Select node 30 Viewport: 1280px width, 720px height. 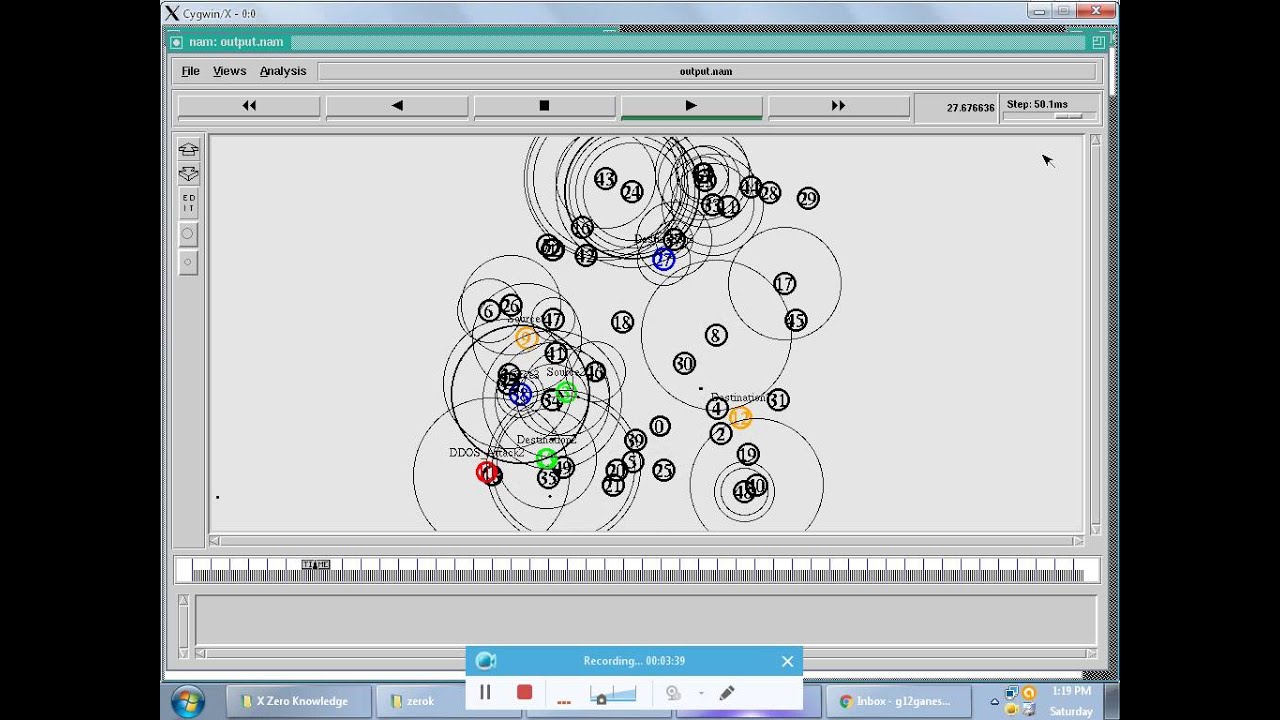(684, 364)
